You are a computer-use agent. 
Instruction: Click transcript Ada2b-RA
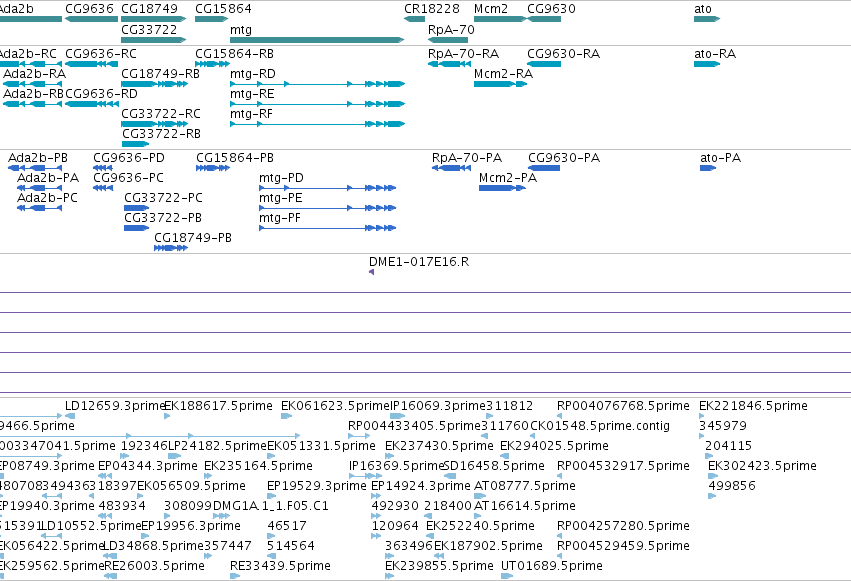pos(33,84)
